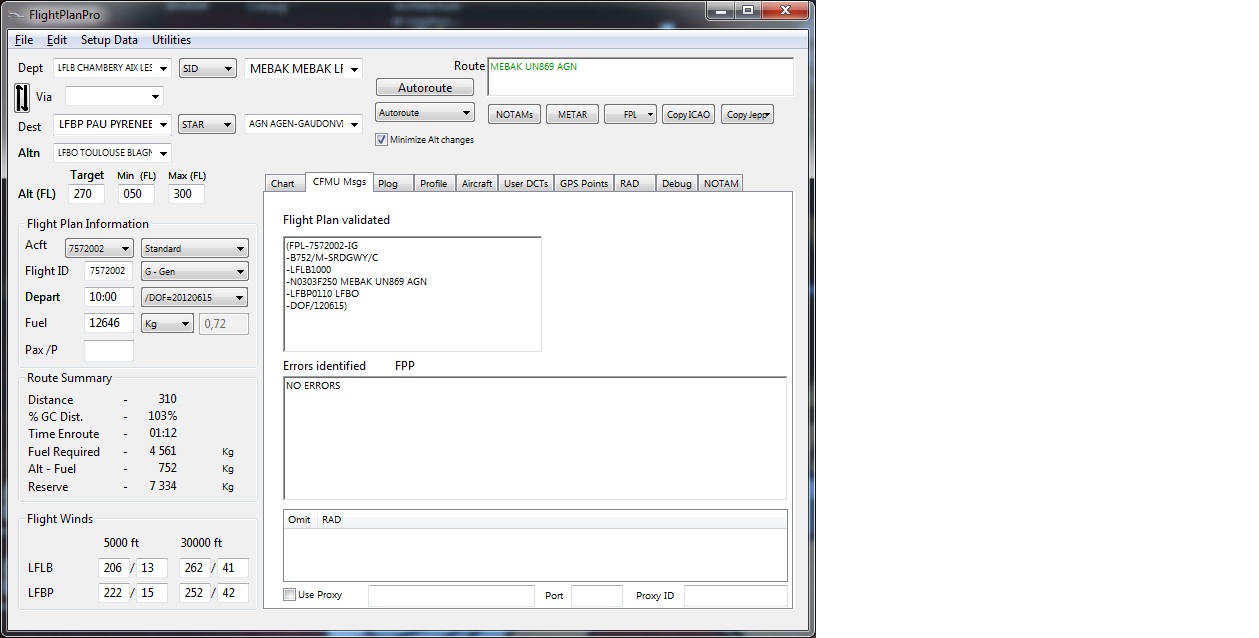Click the Fuel Required value 4 561
The width and height of the screenshot is (1259, 638).
pyautogui.click(x=163, y=452)
